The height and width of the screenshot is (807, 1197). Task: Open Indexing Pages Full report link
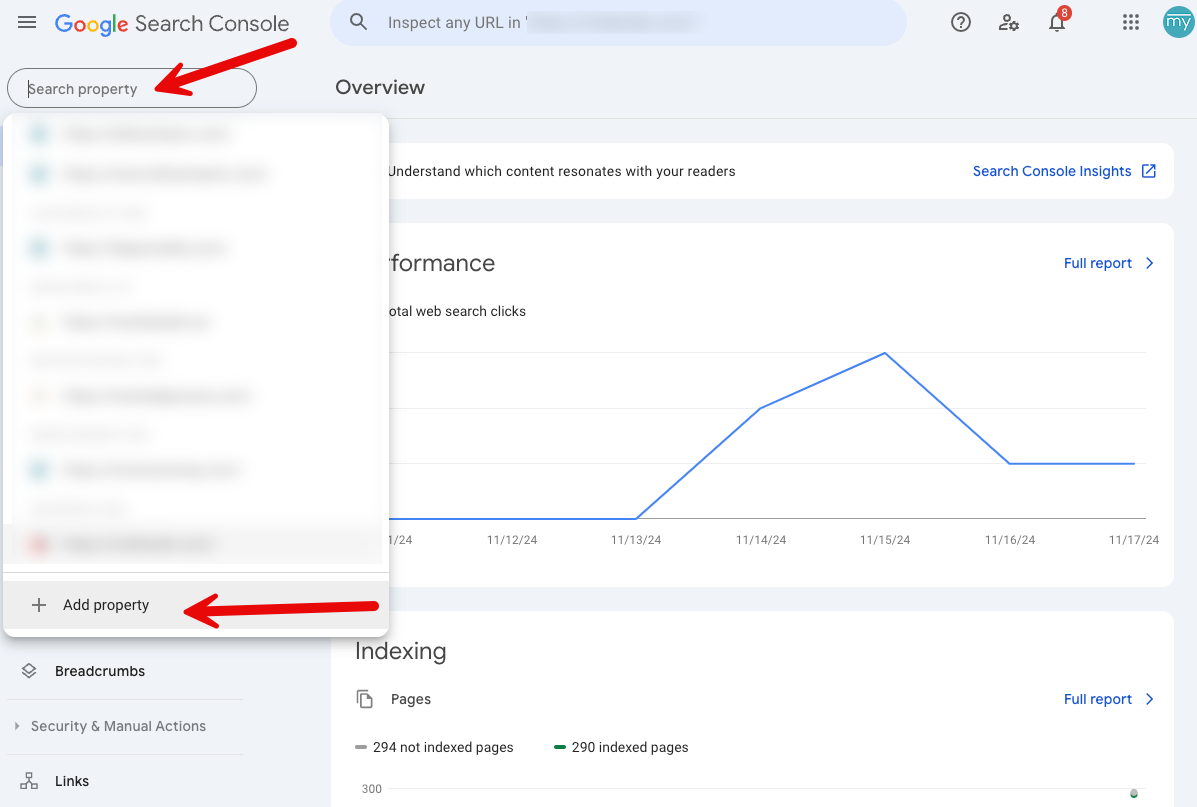coord(1097,699)
